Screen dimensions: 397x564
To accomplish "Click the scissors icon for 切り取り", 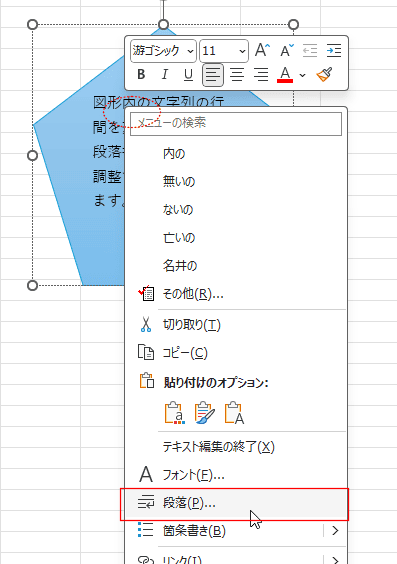I will coord(146,324).
